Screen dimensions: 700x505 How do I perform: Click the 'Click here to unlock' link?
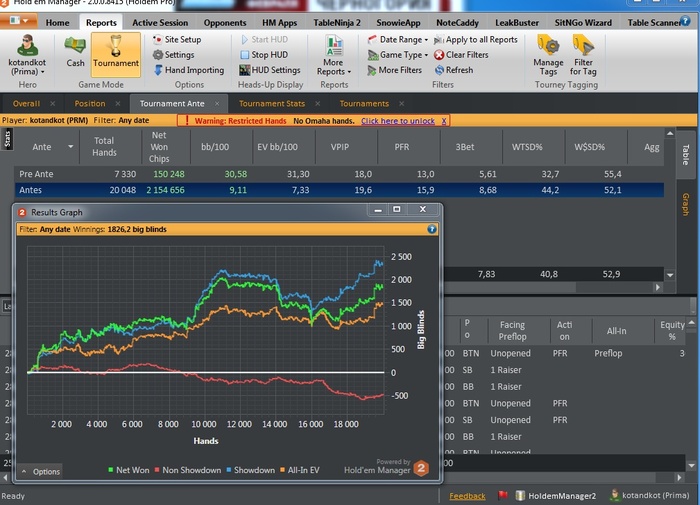click(x=398, y=121)
